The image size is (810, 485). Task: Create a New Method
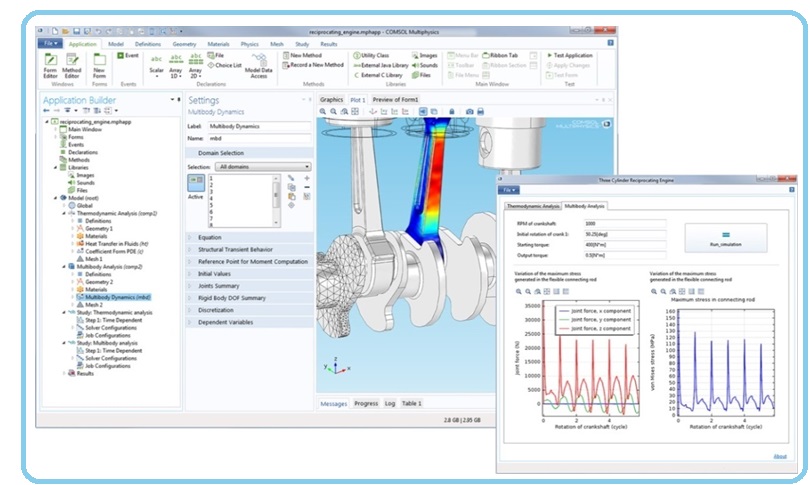click(302, 55)
